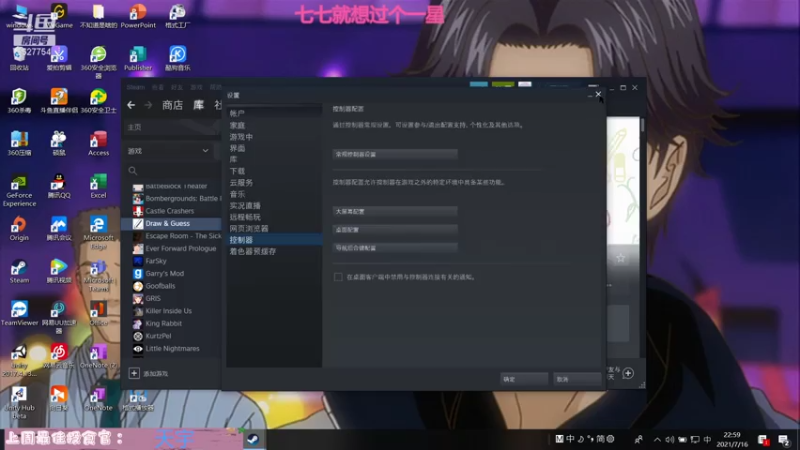
Task: Open Access desktop shortcut
Action: (98, 143)
